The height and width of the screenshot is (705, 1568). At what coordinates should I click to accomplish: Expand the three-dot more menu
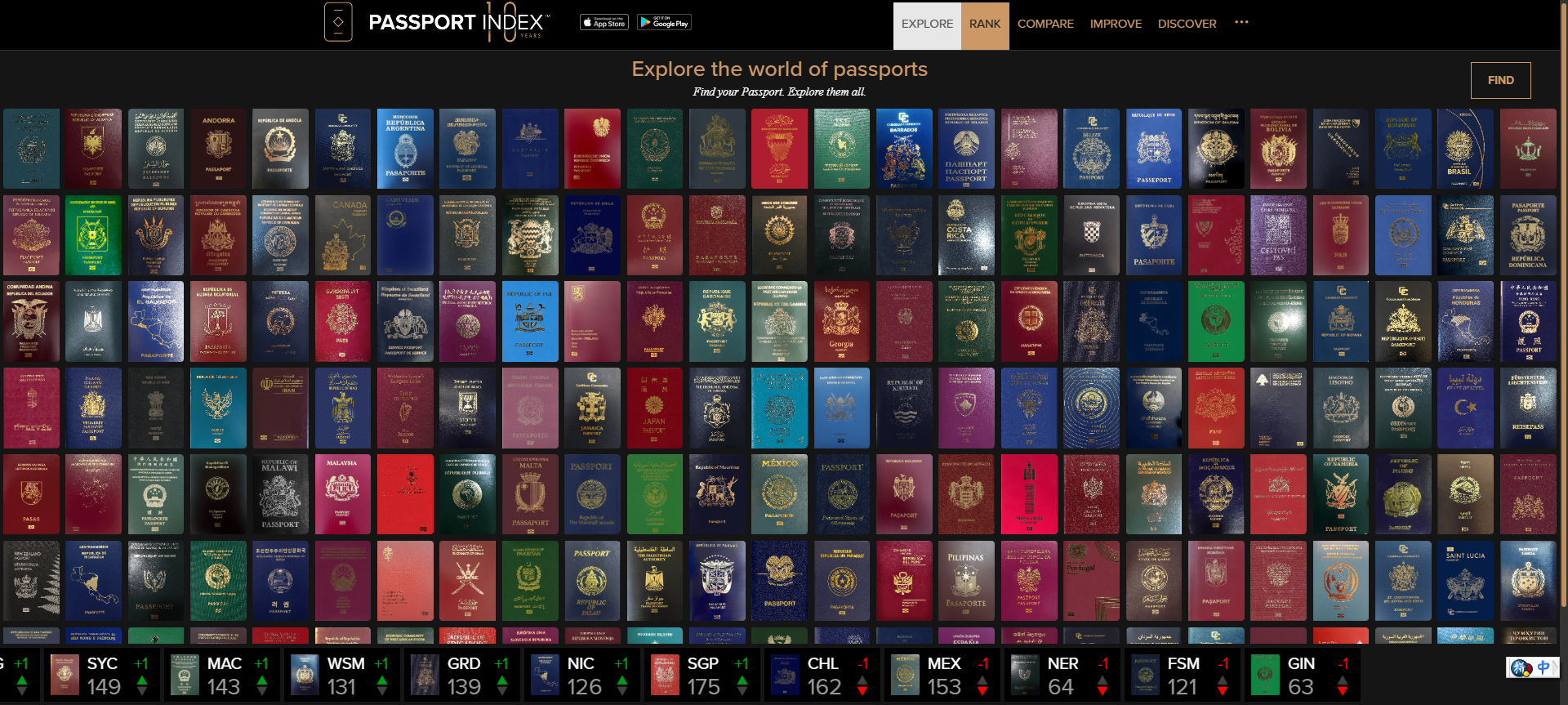[1241, 23]
